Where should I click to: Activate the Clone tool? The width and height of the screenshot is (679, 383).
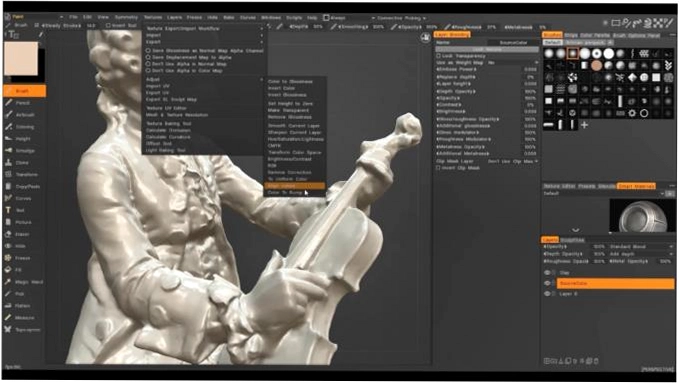tap(23, 162)
